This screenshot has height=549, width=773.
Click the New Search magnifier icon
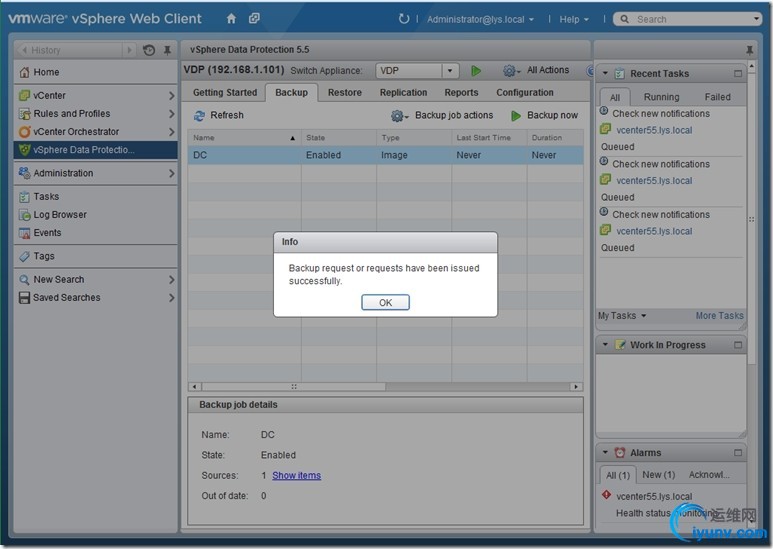24,279
